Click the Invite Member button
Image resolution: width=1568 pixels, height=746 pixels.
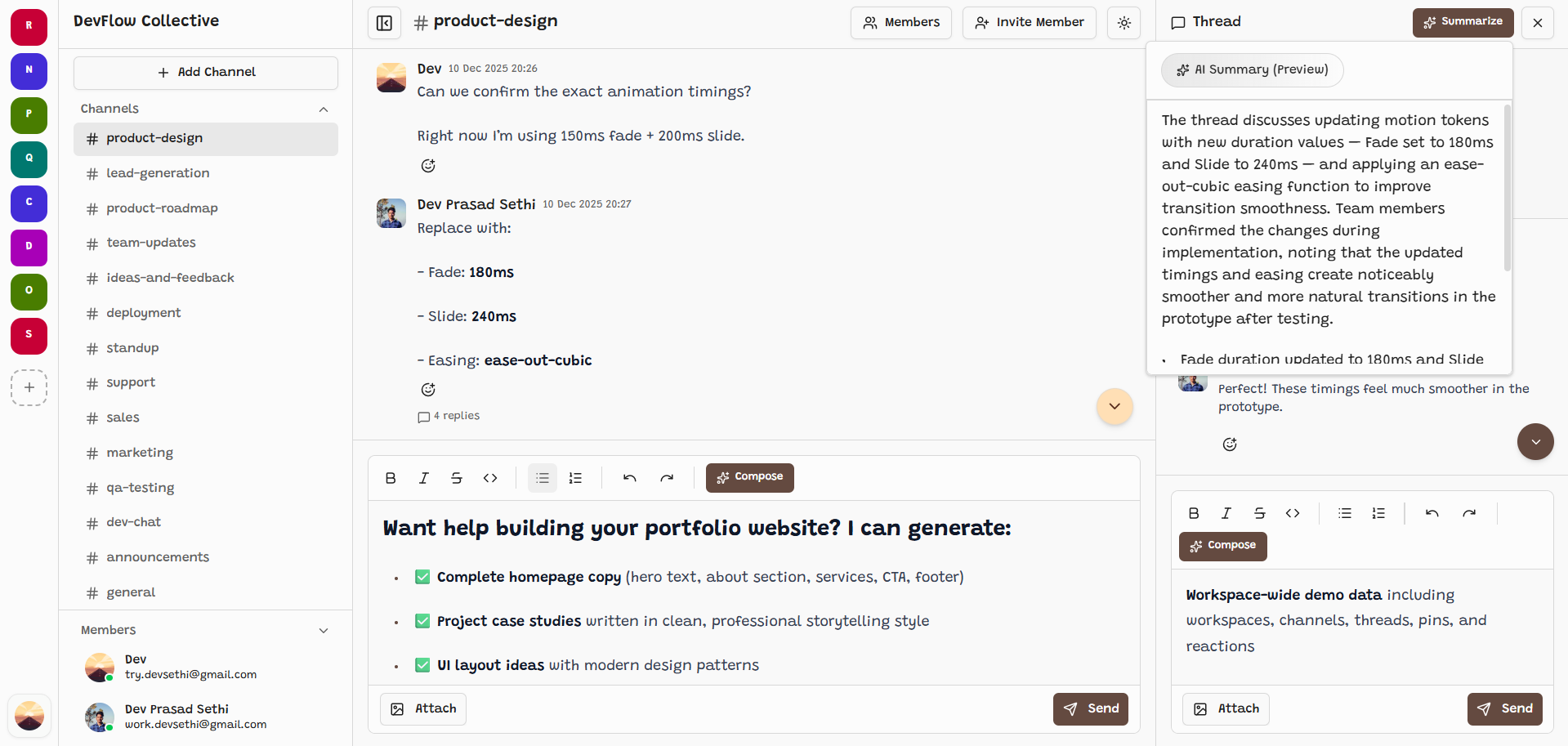[1029, 23]
